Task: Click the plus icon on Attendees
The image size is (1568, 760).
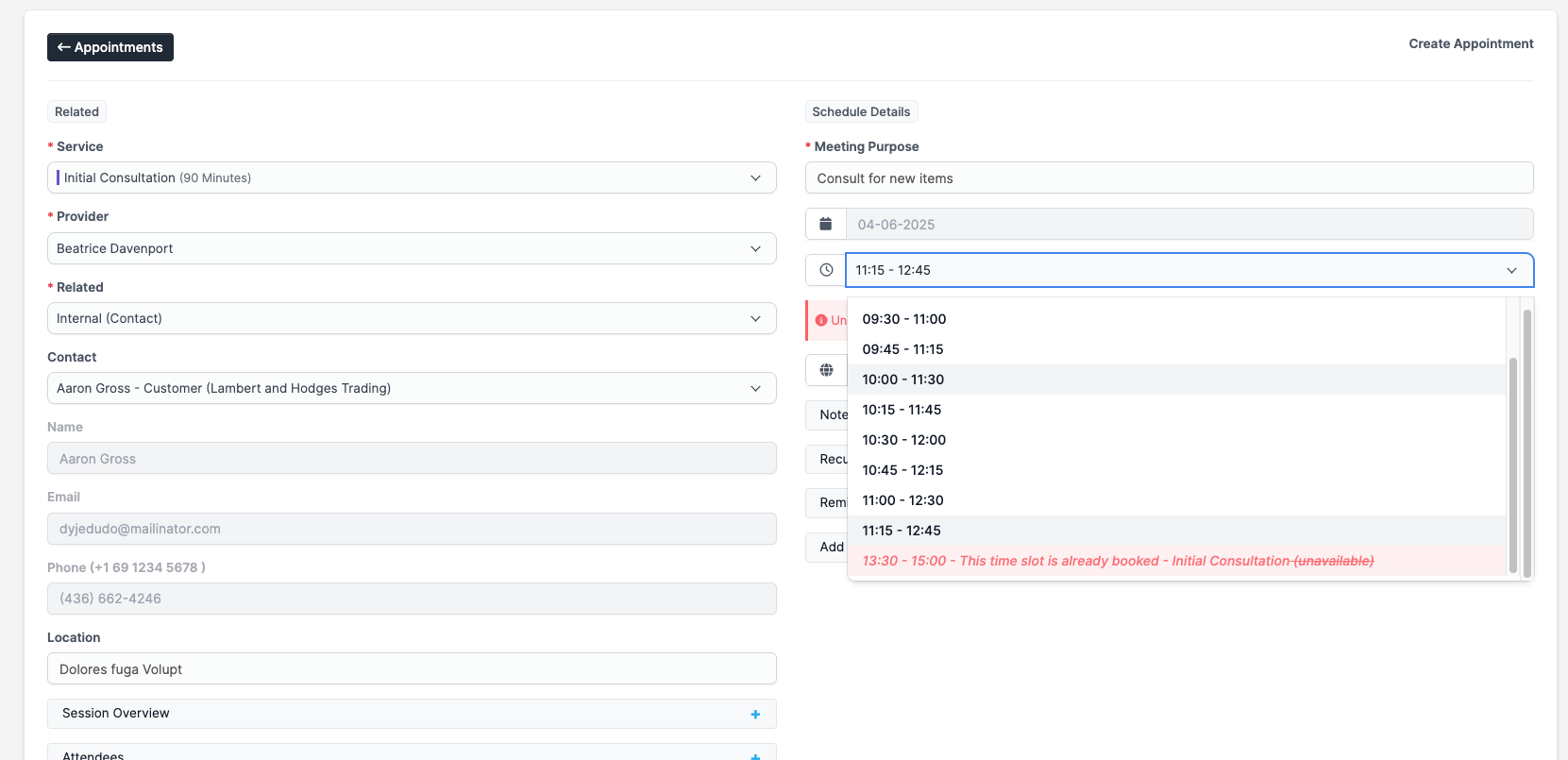Action: [x=755, y=755]
